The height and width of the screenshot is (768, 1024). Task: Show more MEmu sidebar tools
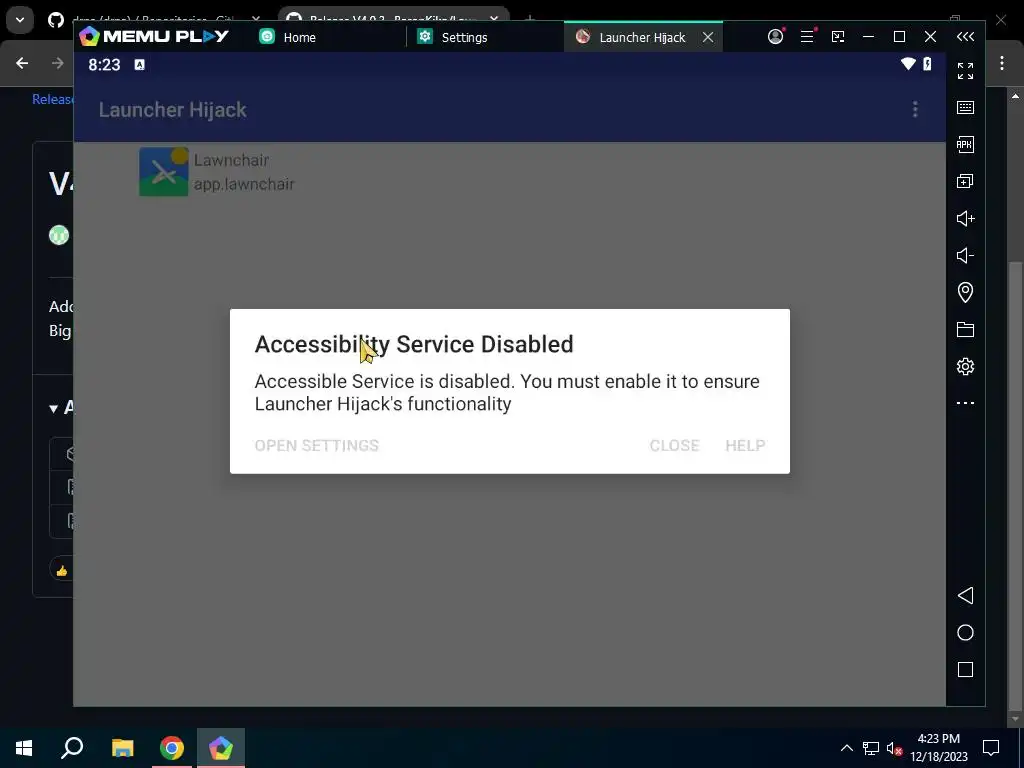tap(965, 403)
